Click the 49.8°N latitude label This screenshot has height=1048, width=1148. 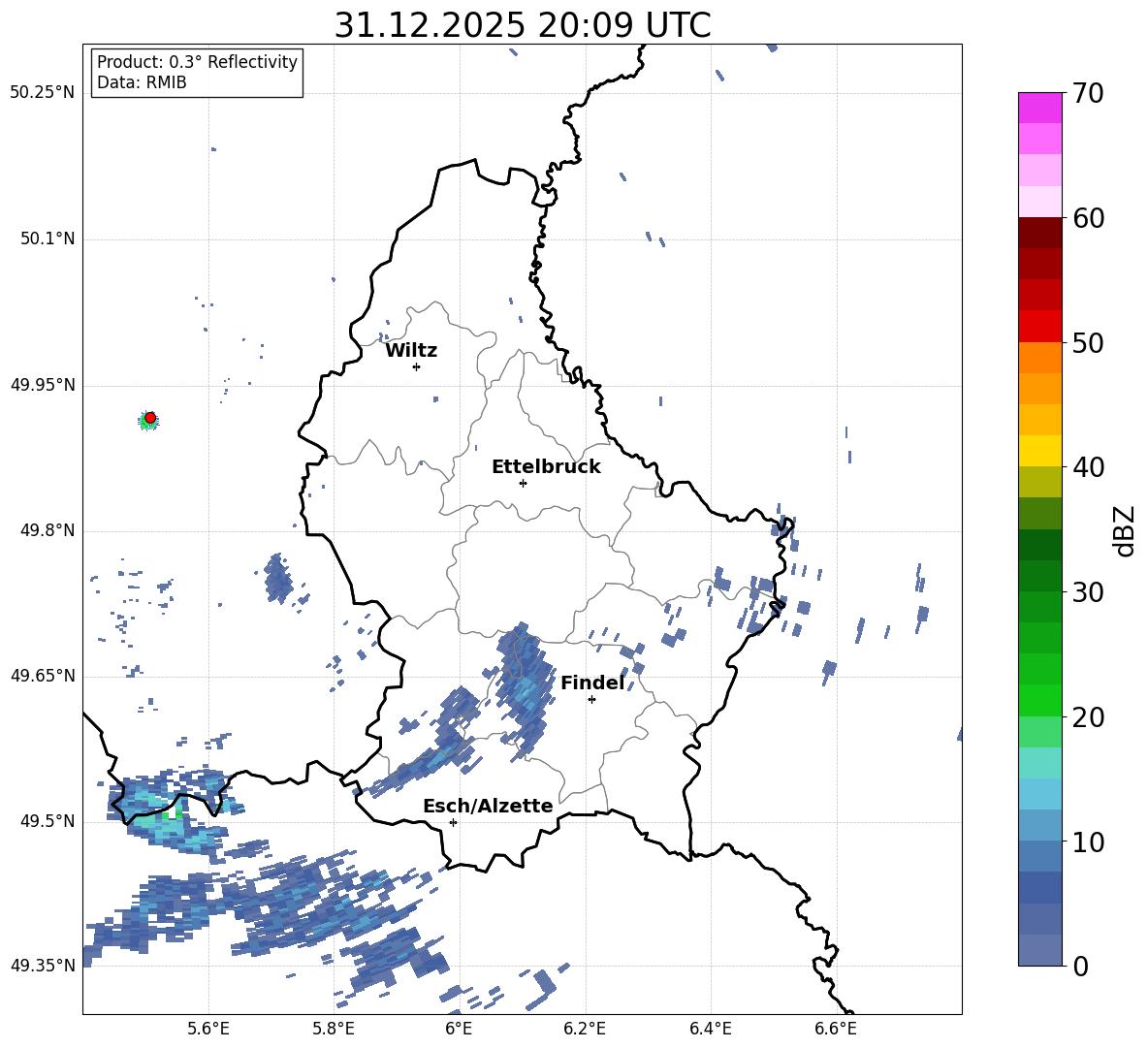(x=48, y=530)
